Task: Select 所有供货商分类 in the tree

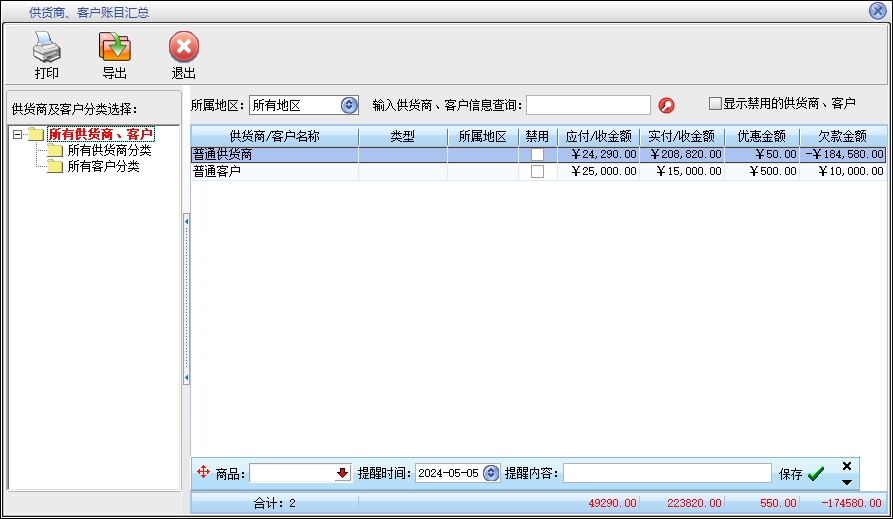Action: [109, 150]
